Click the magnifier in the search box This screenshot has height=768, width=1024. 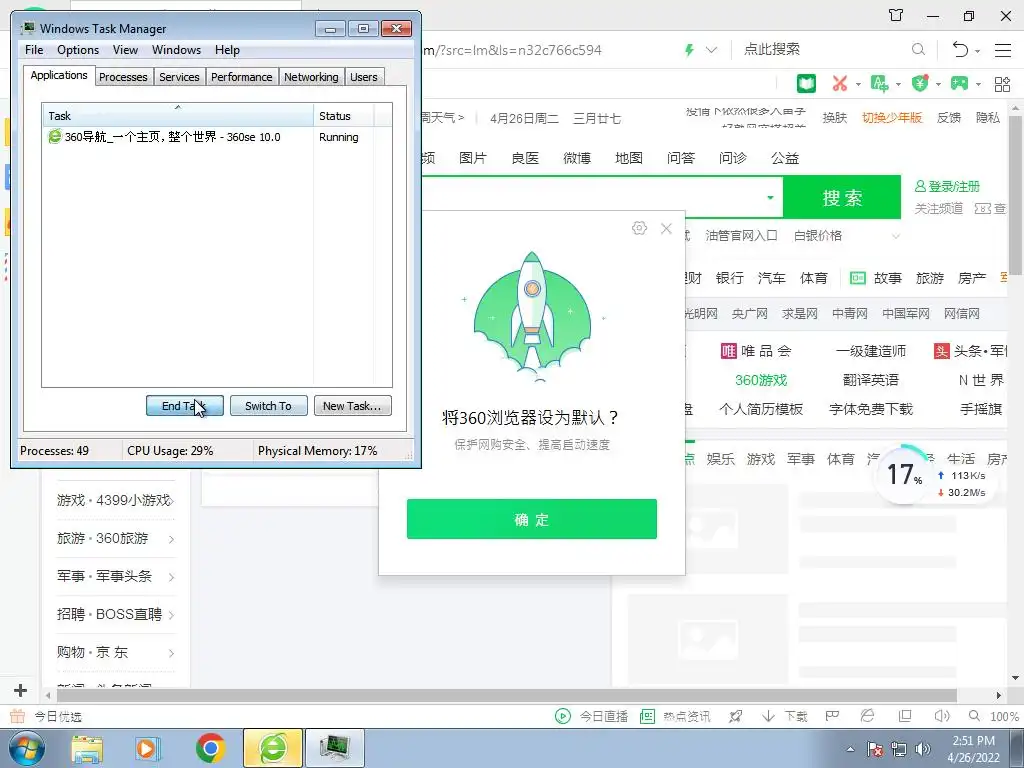[x=918, y=49]
